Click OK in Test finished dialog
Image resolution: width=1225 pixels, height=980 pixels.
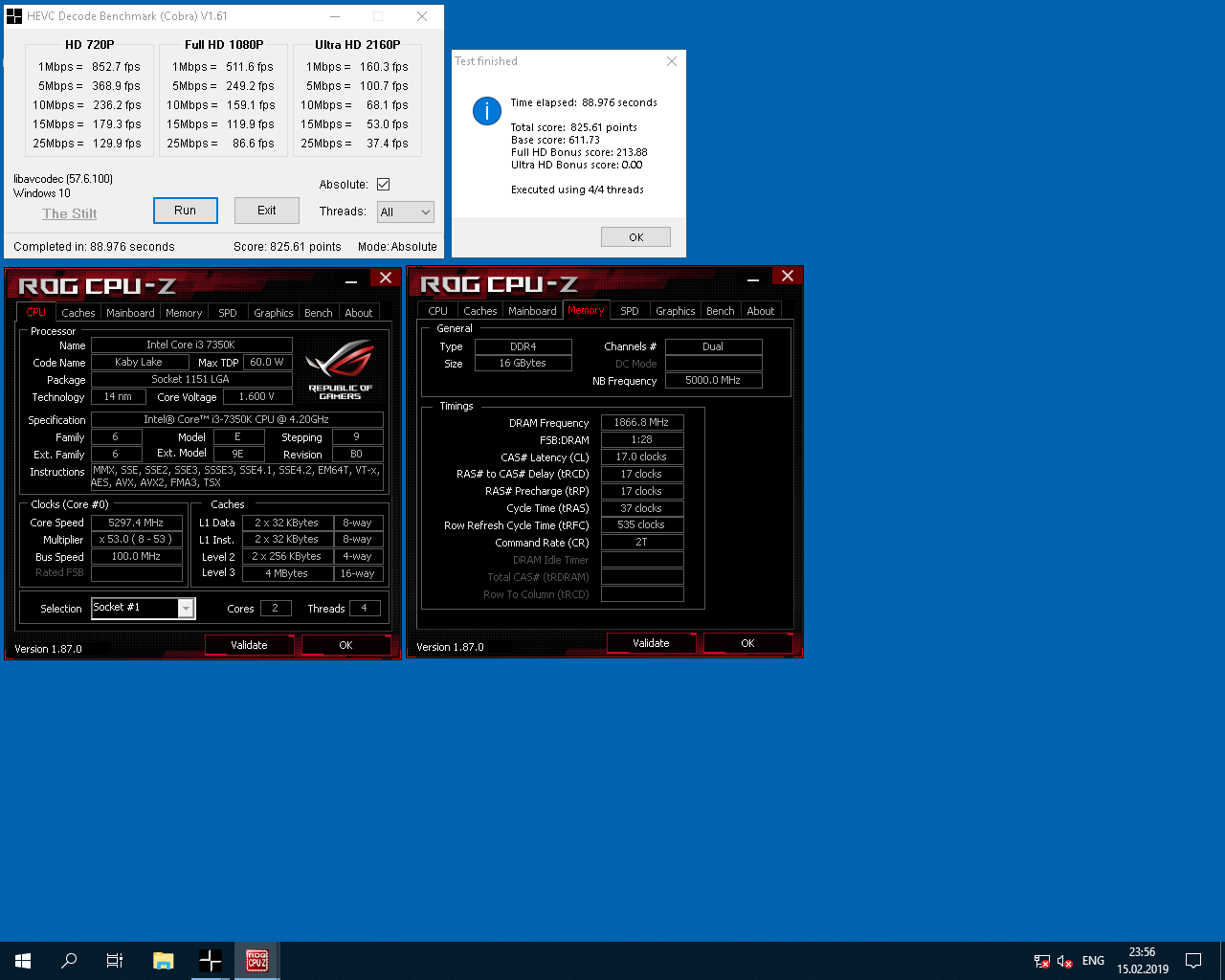pos(636,237)
